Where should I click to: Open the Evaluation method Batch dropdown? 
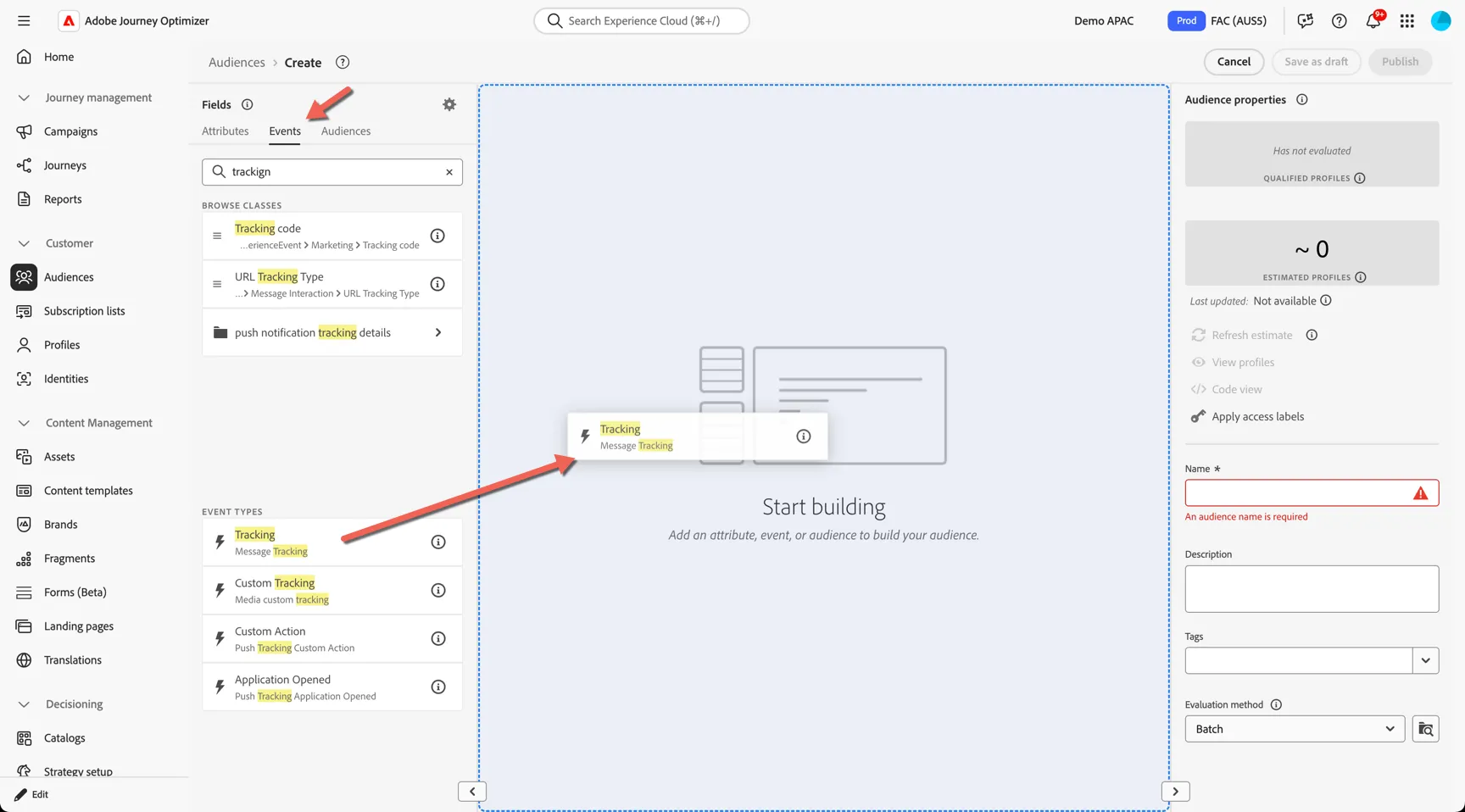[x=1295, y=729]
